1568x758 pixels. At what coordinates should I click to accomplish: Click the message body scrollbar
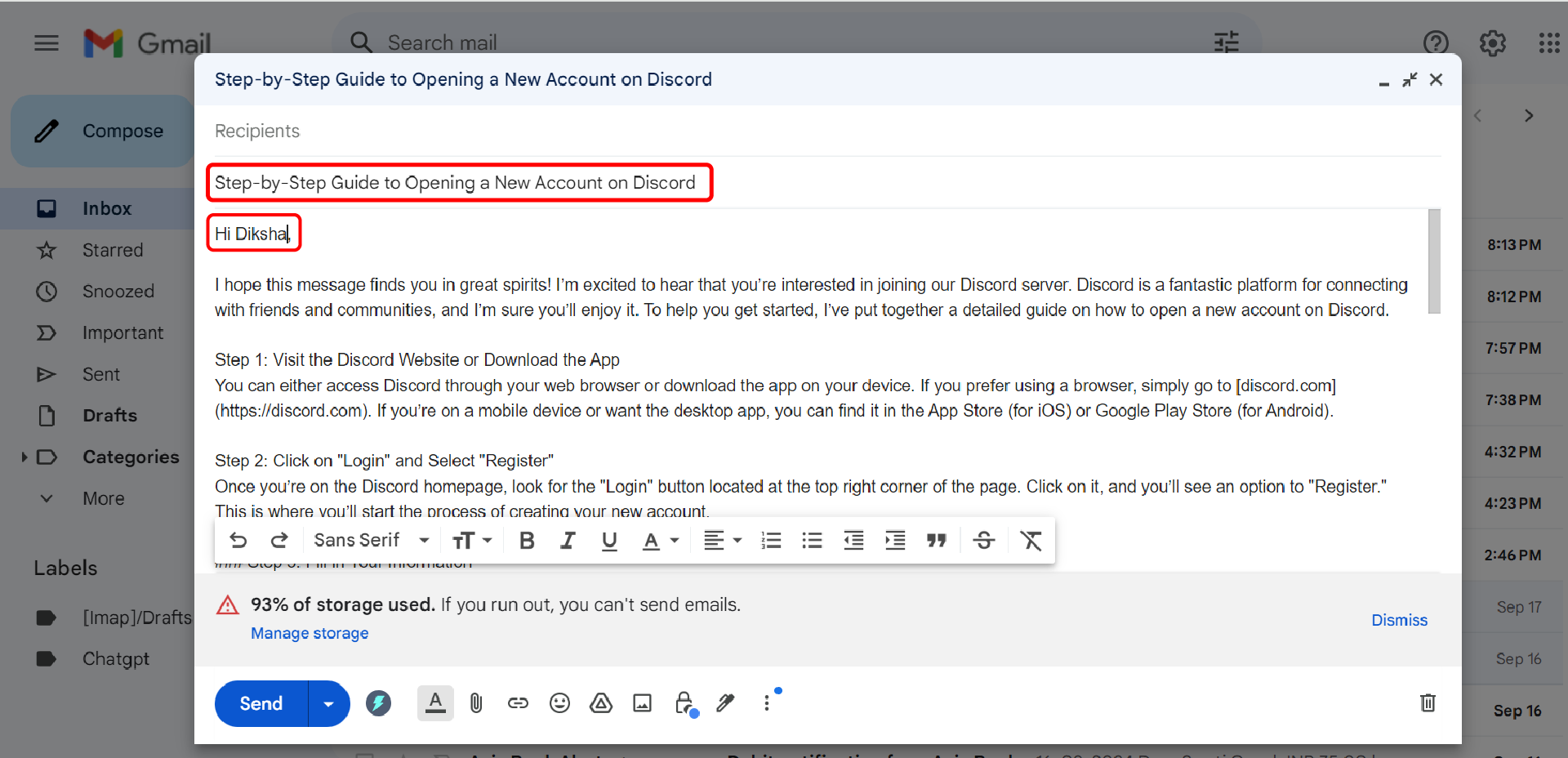tap(1434, 261)
